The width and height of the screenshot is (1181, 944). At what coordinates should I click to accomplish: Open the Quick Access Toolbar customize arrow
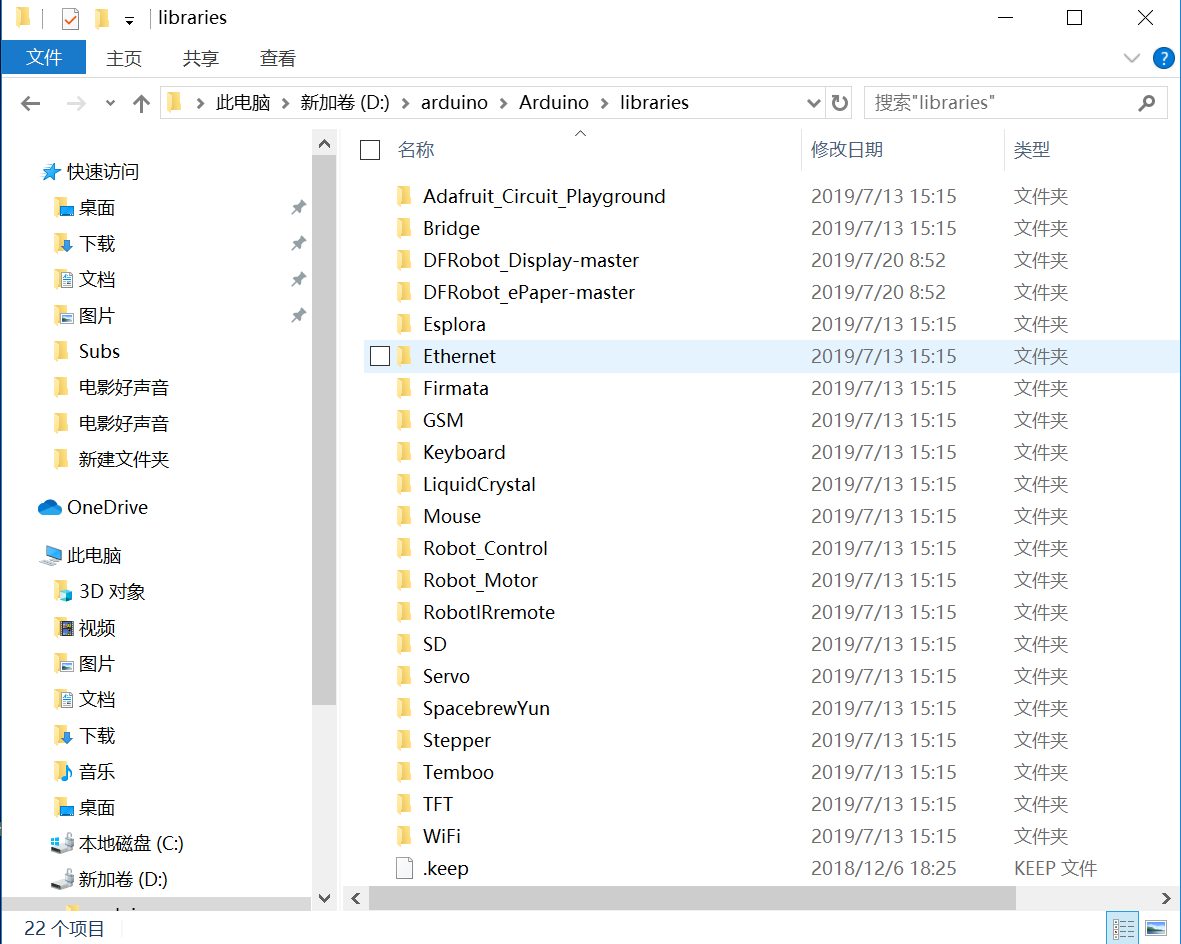tap(130, 20)
